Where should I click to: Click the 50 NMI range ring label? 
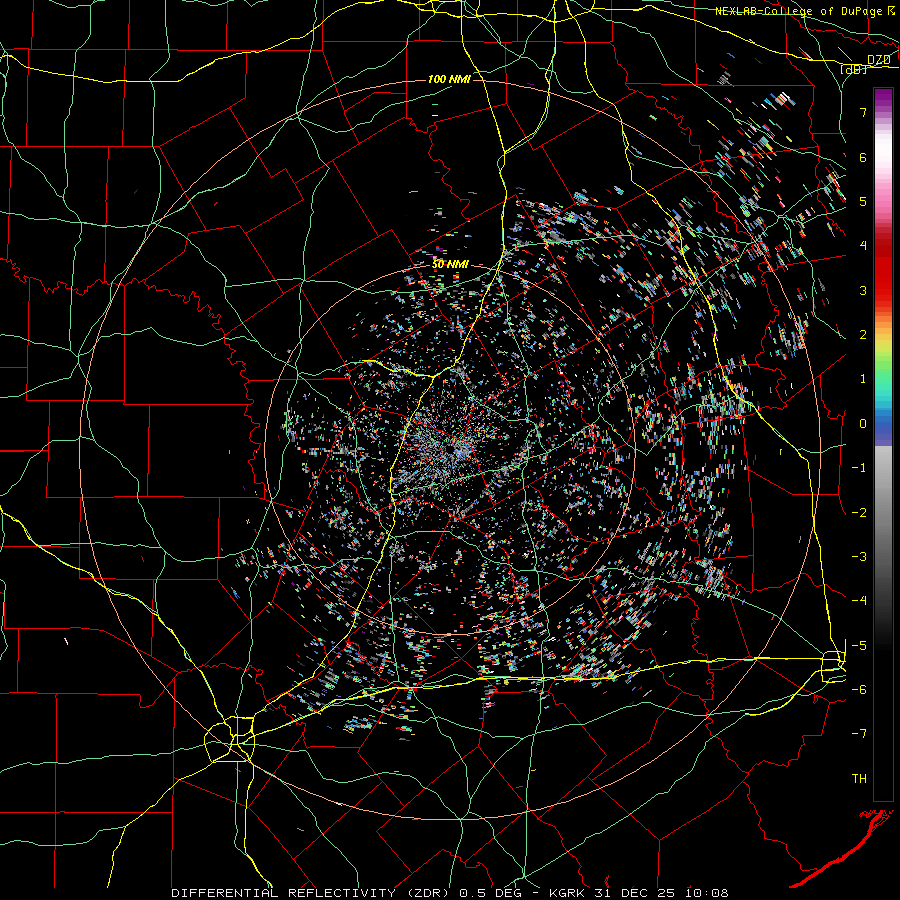tap(450, 265)
